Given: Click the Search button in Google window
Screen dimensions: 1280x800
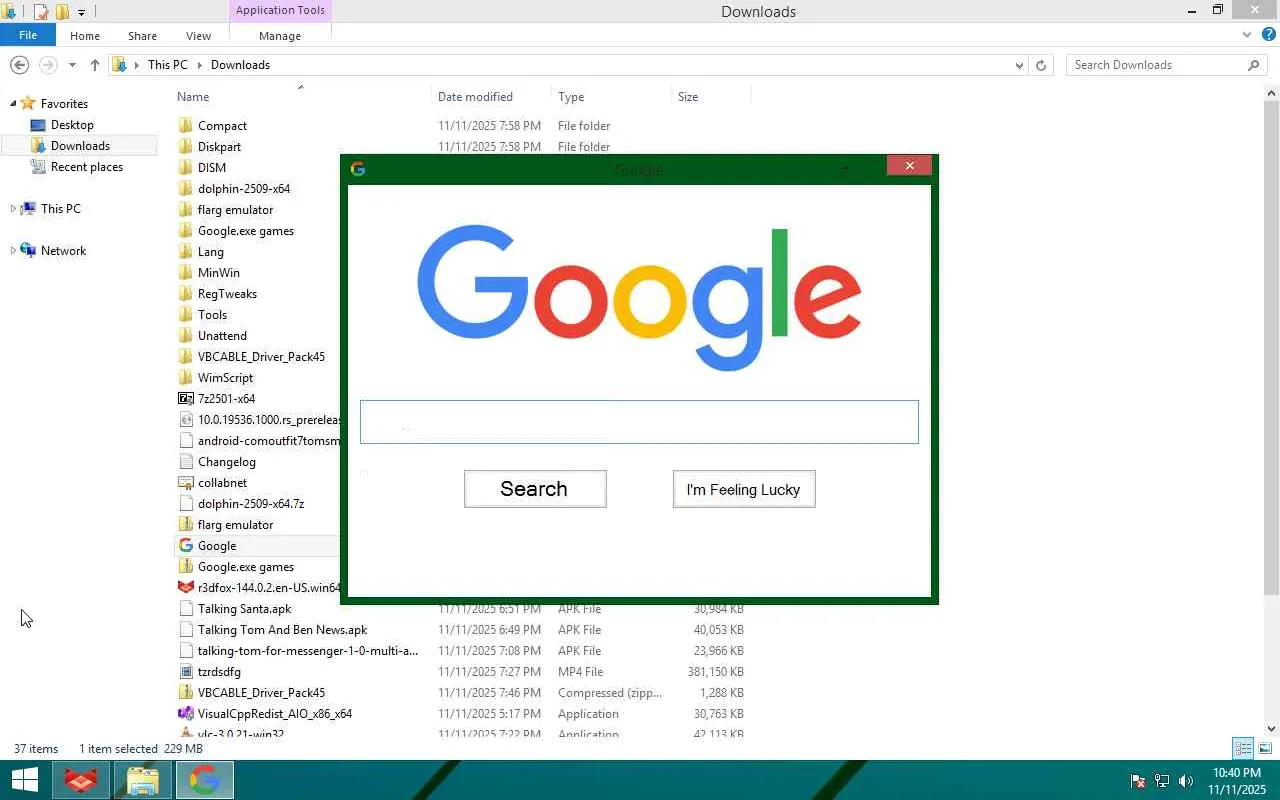Looking at the screenshot, I should [x=535, y=489].
